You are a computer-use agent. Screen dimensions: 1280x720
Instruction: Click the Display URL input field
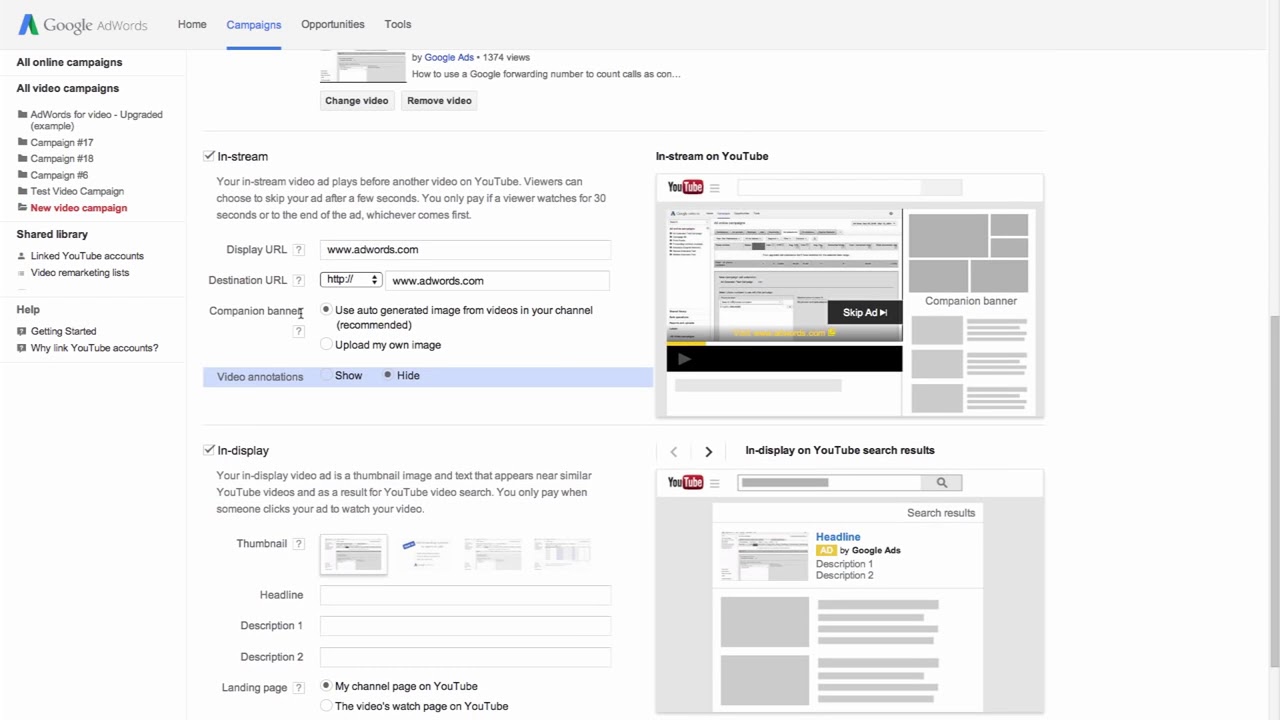coord(465,250)
